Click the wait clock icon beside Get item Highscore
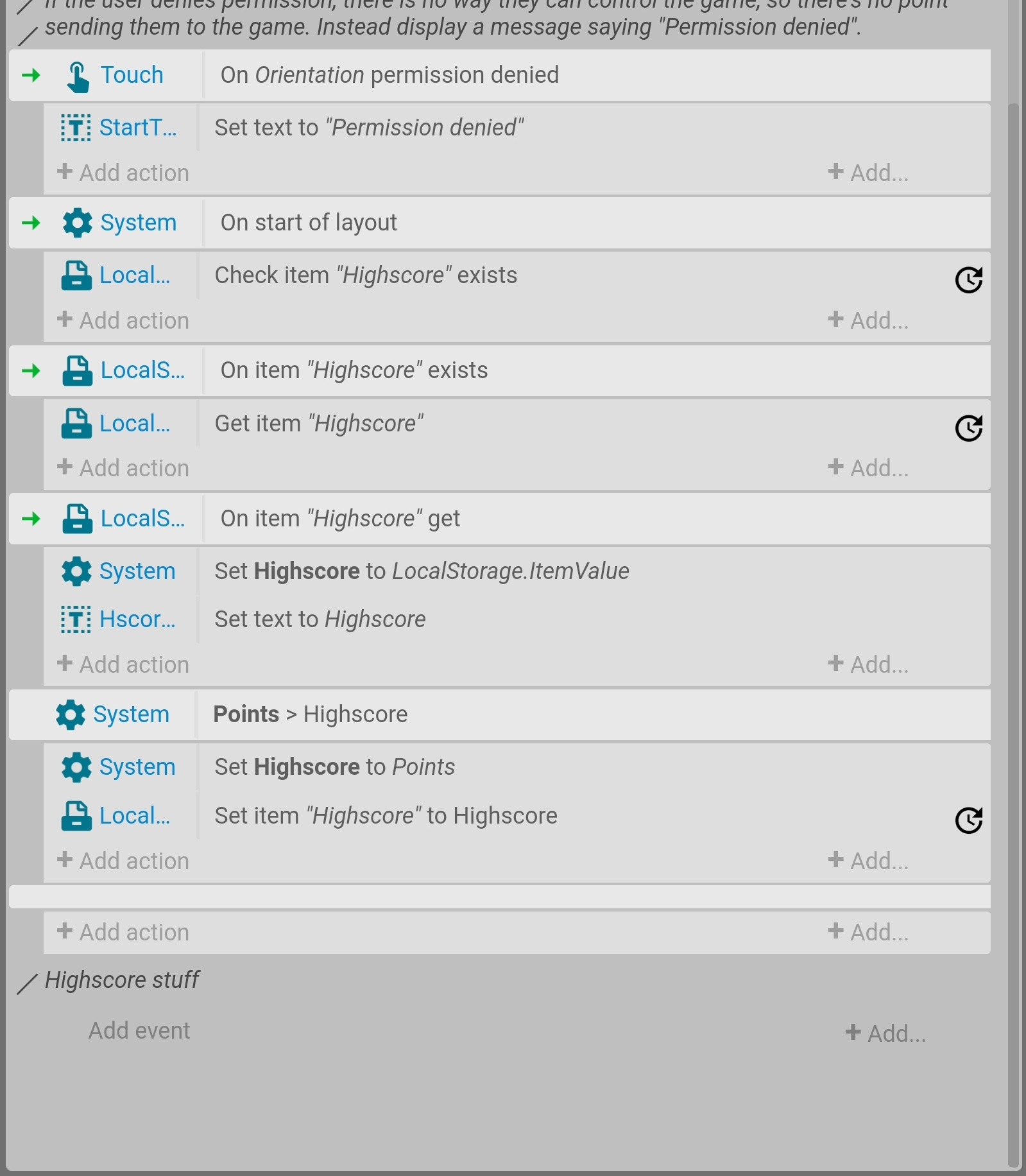1026x1176 pixels. 968,428
